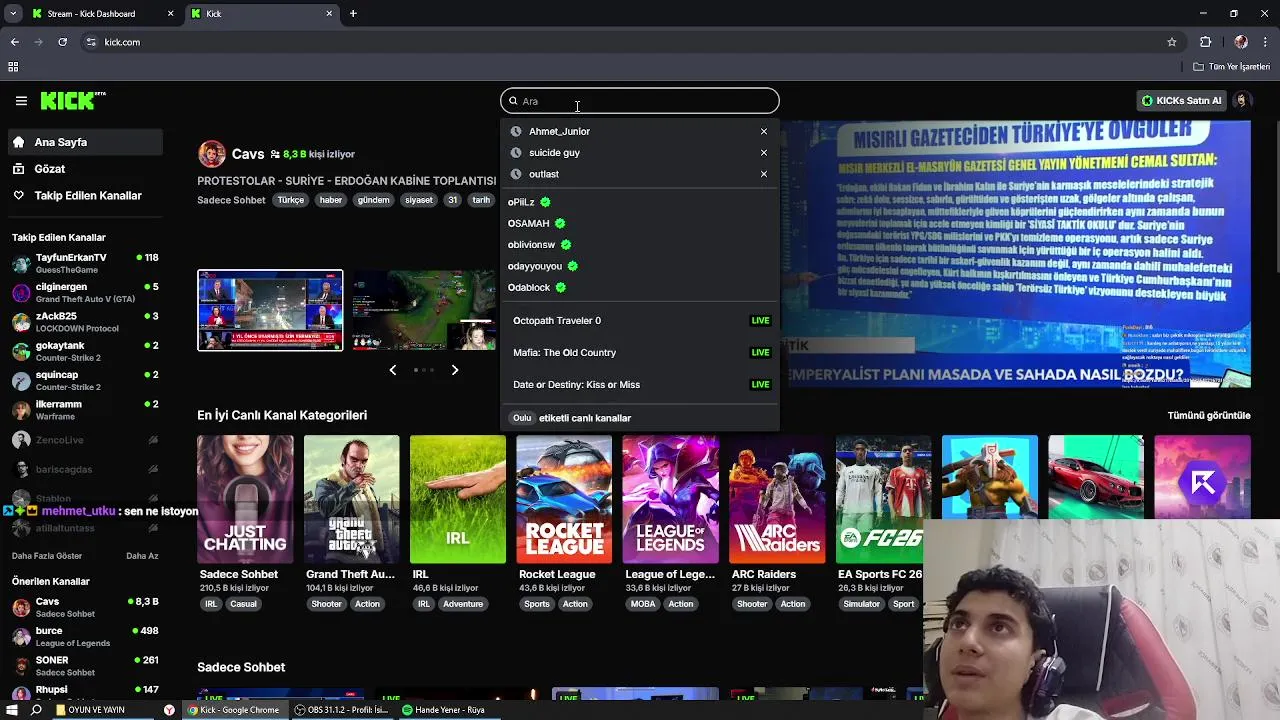This screenshot has width=1280, height=720.
Task: Click the Türkçe tag
Action: (291, 200)
